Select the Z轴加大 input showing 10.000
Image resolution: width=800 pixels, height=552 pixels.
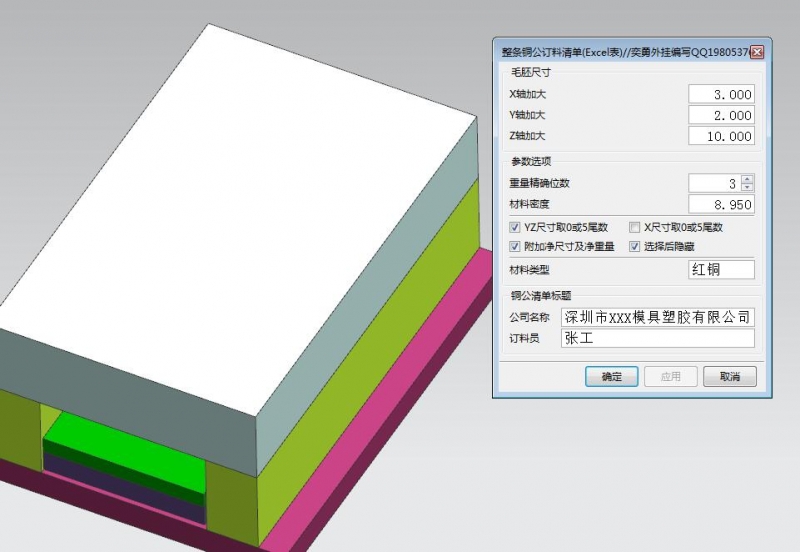(x=720, y=136)
